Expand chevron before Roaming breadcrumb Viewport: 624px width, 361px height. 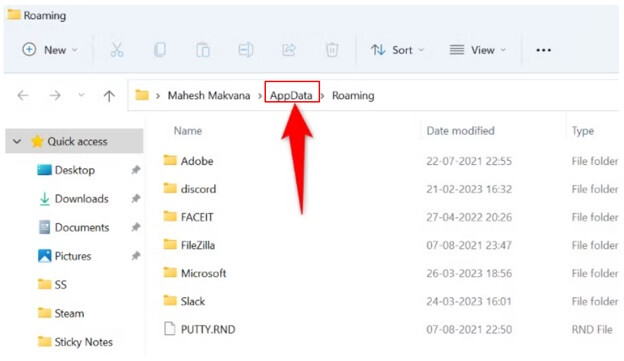click(323, 96)
